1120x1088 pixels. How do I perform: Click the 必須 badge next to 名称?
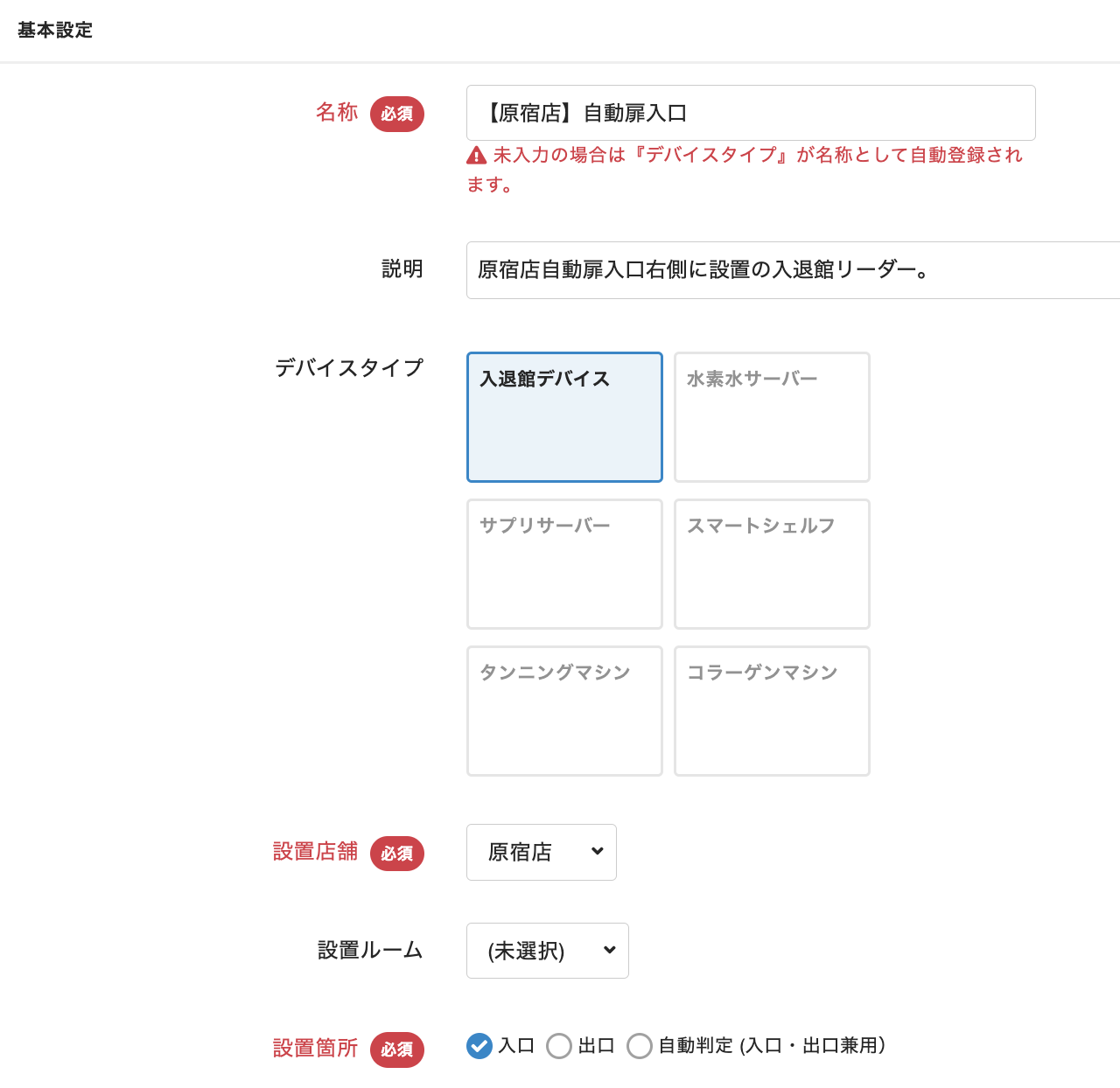pyautogui.click(x=396, y=114)
